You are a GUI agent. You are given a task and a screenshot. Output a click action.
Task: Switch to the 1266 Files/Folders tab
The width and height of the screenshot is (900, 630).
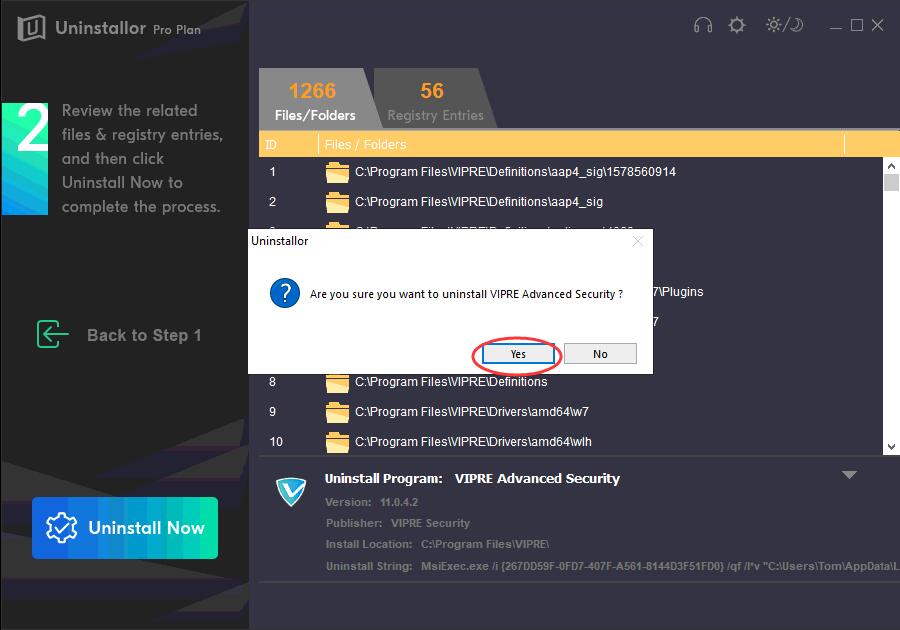(x=315, y=99)
